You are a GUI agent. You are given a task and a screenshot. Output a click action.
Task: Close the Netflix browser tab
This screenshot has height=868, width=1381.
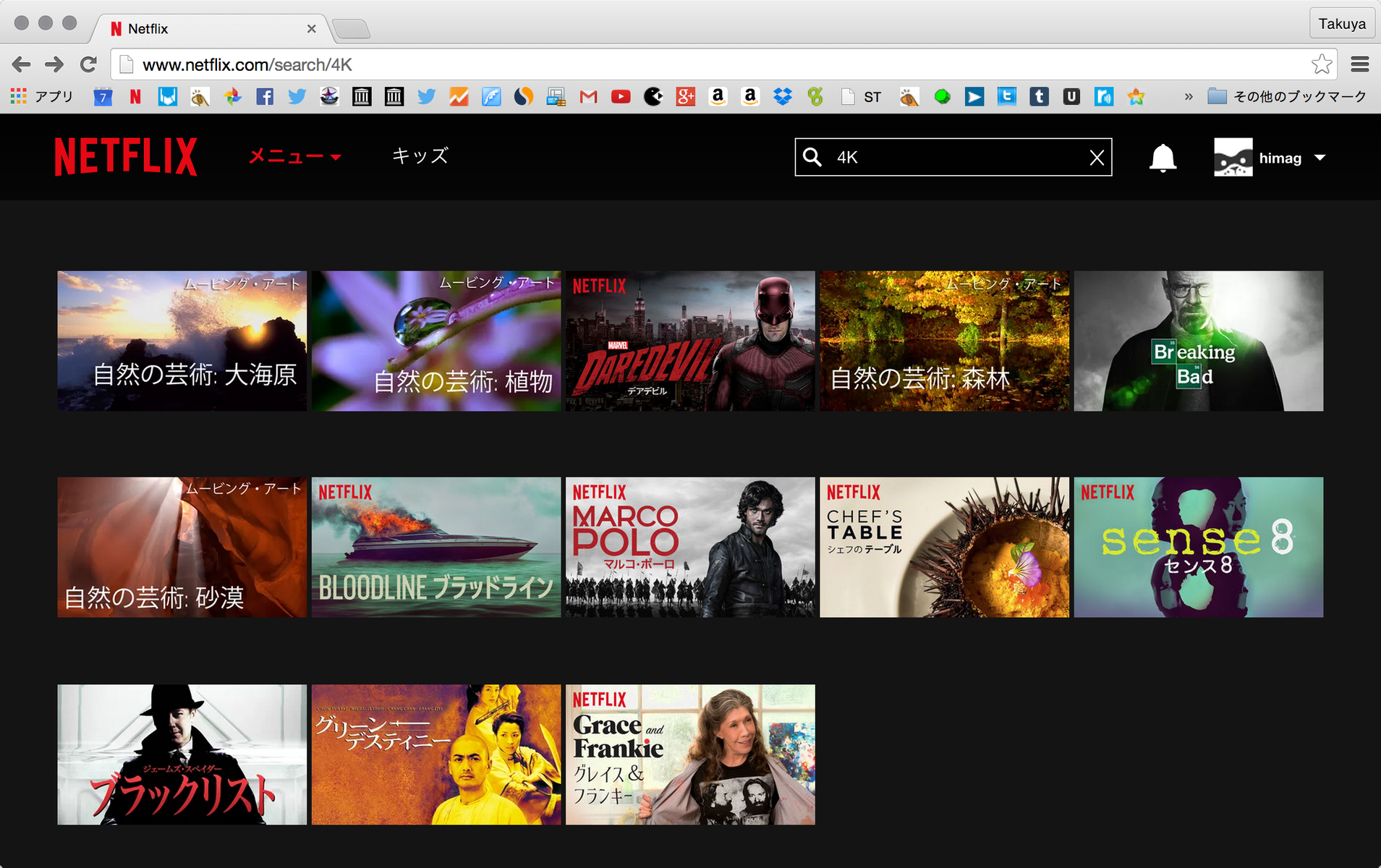coord(311,29)
